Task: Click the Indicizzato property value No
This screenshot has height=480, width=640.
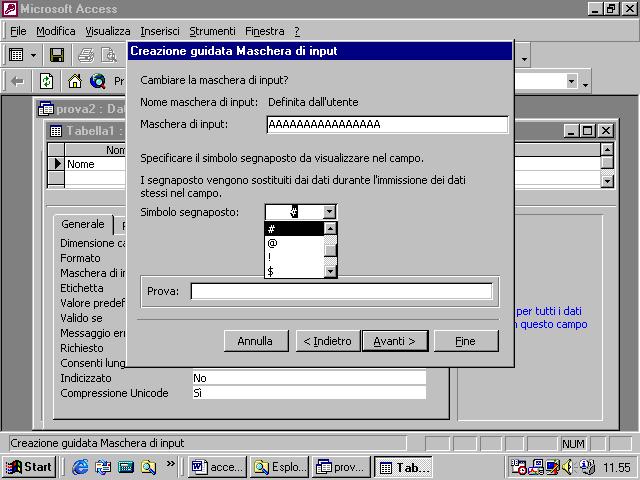Action: [x=309, y=378]
